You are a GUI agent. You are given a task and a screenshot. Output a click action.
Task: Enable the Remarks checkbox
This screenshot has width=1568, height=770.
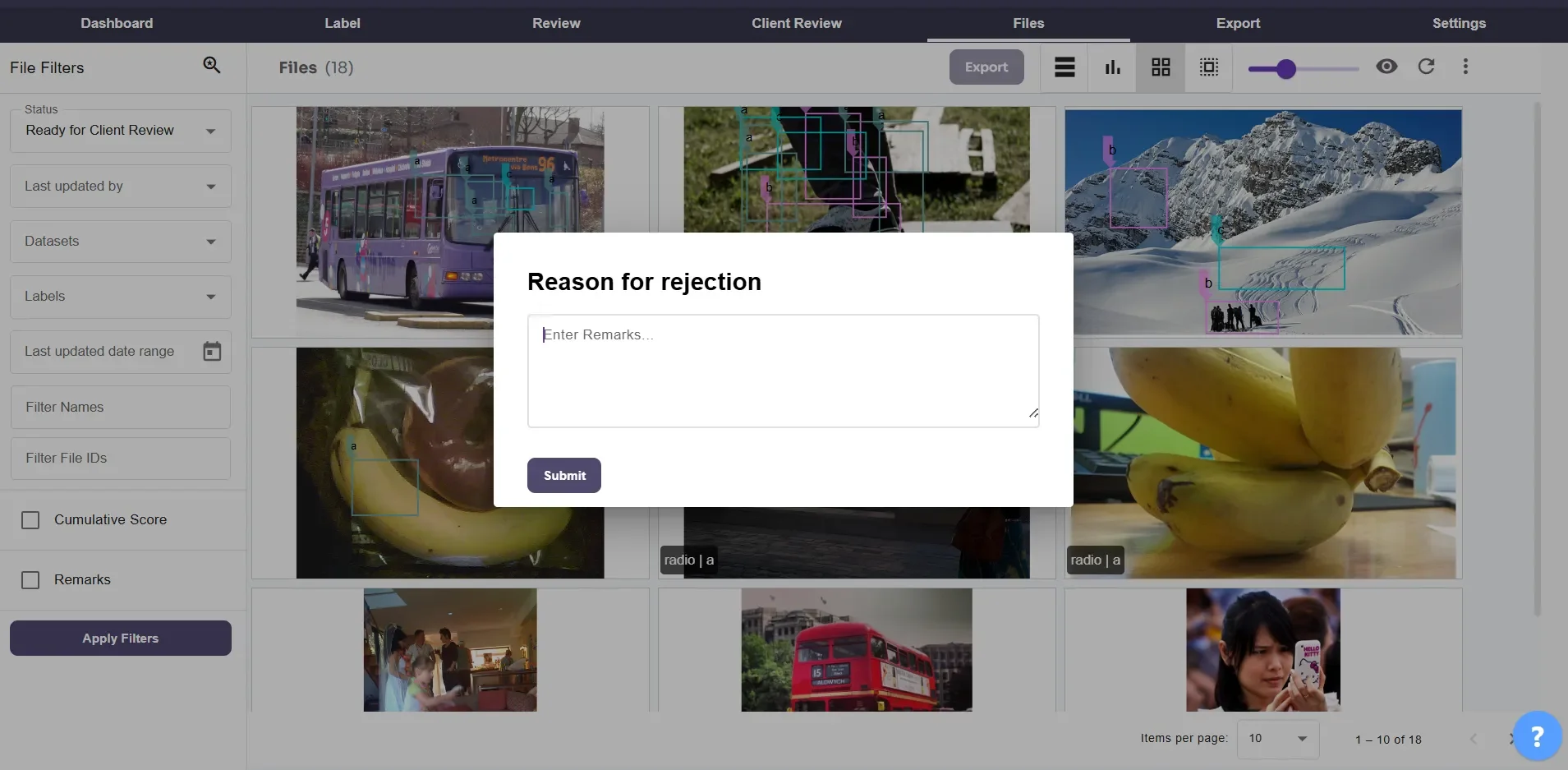[x=30, y=580]
